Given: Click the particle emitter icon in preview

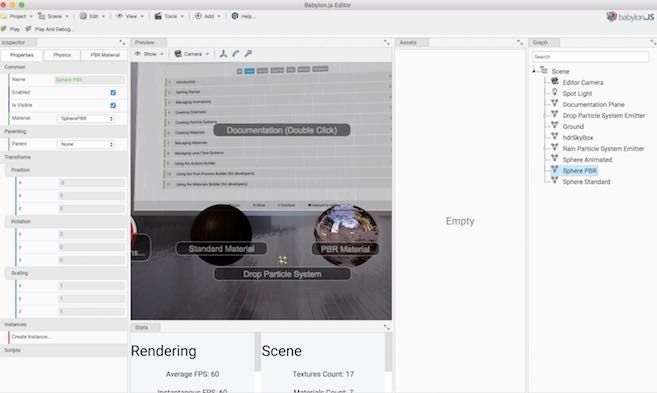Looking at the screenshot, I should pos(282,260).
